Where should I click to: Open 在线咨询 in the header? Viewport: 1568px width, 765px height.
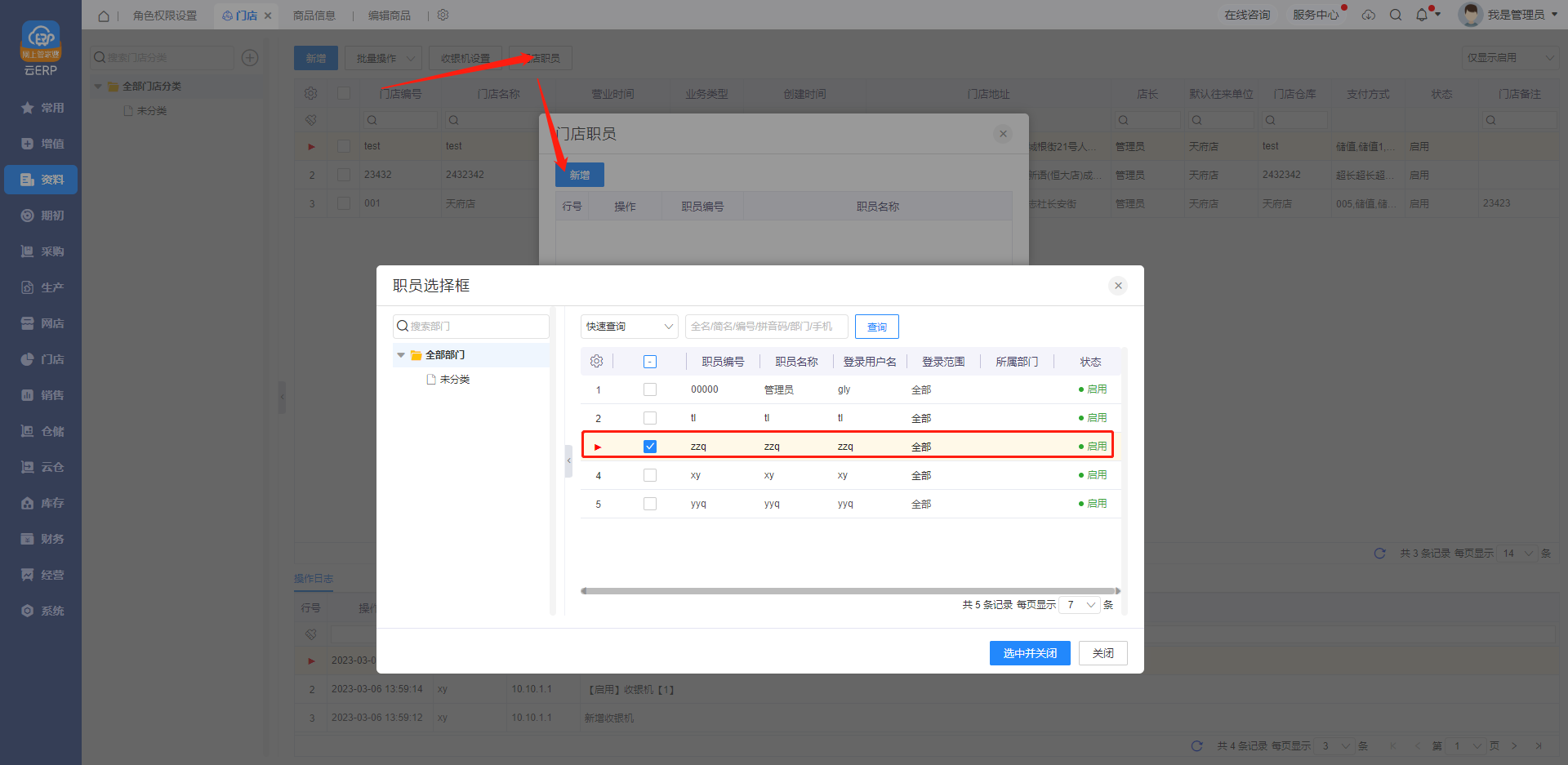(x=1247, y=15)
